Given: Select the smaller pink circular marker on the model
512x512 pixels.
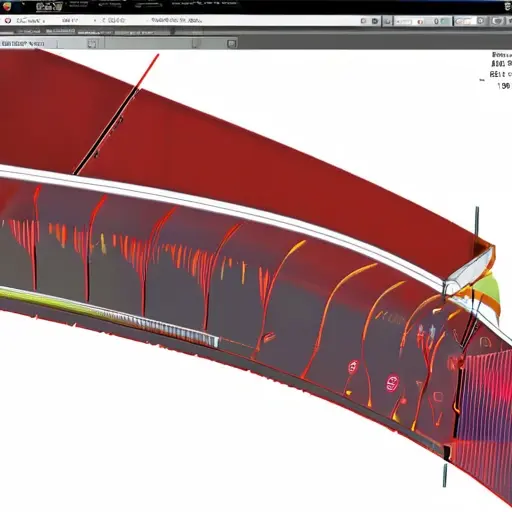Looking at the screenshot, I should [353, 367].
